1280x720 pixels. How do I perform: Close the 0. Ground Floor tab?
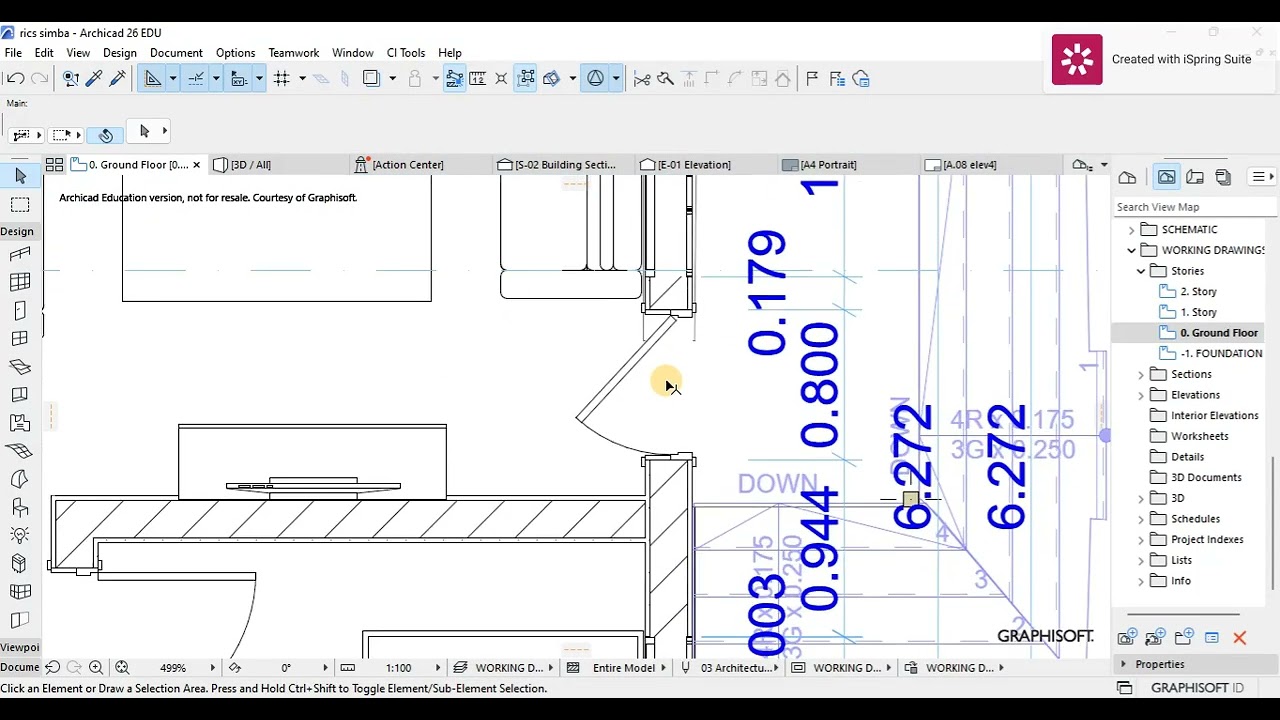coord(196,165)
